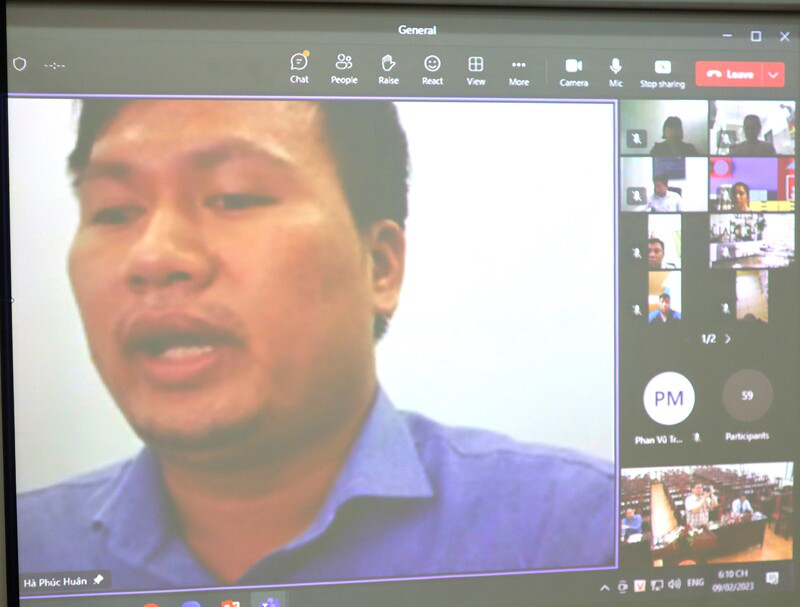Toggle the Camera on or off
Image resolution: width=800 pixels, height=607 pixels.
(x=574, y=69)
